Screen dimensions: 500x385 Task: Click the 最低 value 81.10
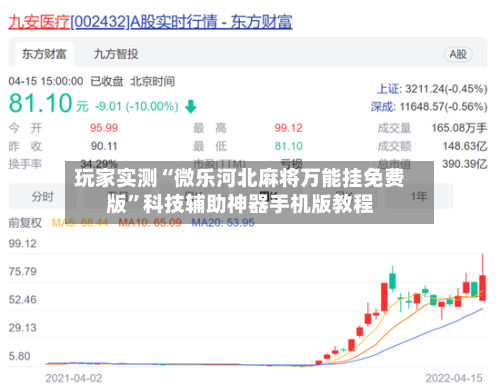288,146
